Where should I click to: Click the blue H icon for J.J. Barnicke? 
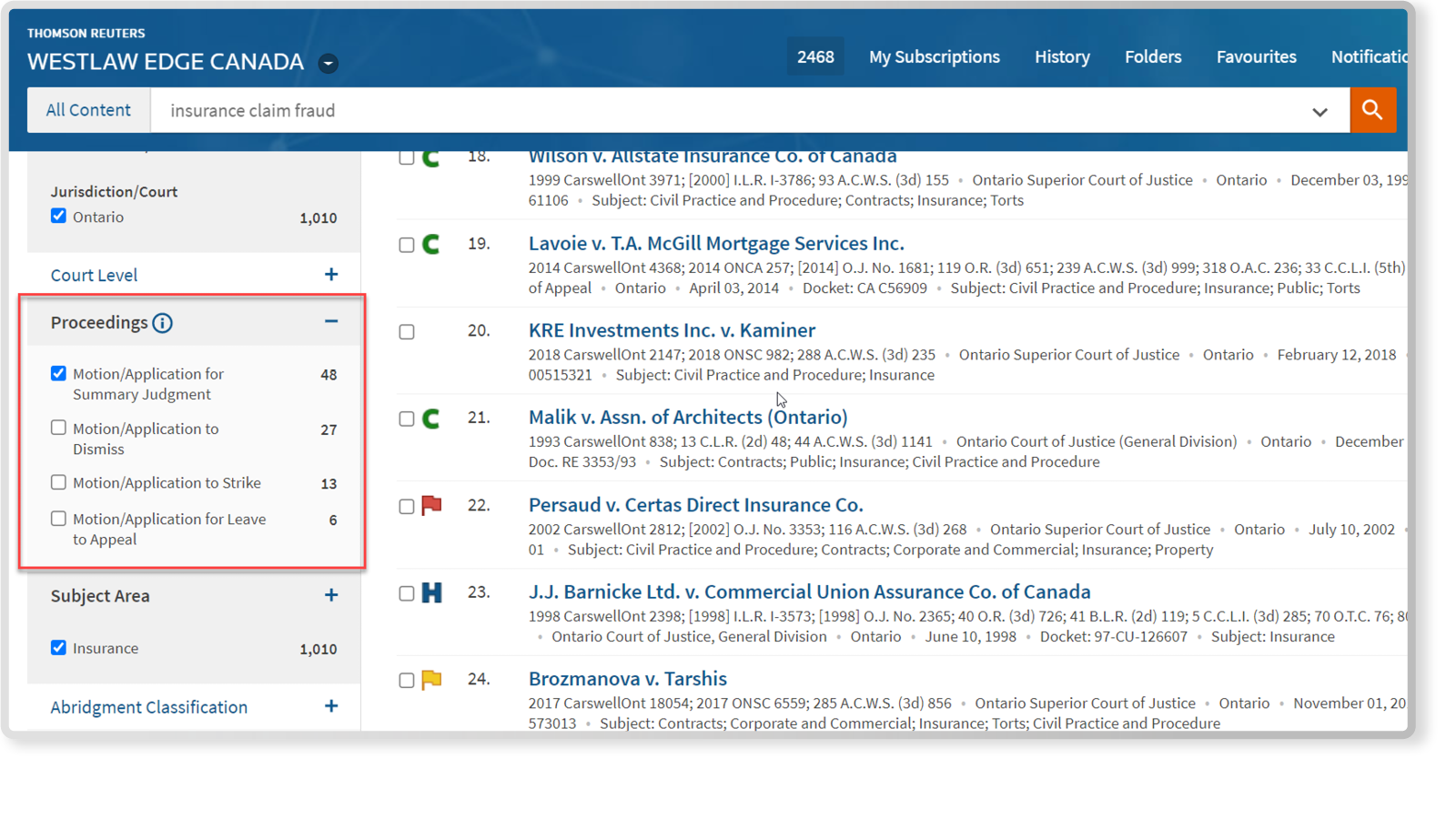pyautogui.click(x=431, y=593)
